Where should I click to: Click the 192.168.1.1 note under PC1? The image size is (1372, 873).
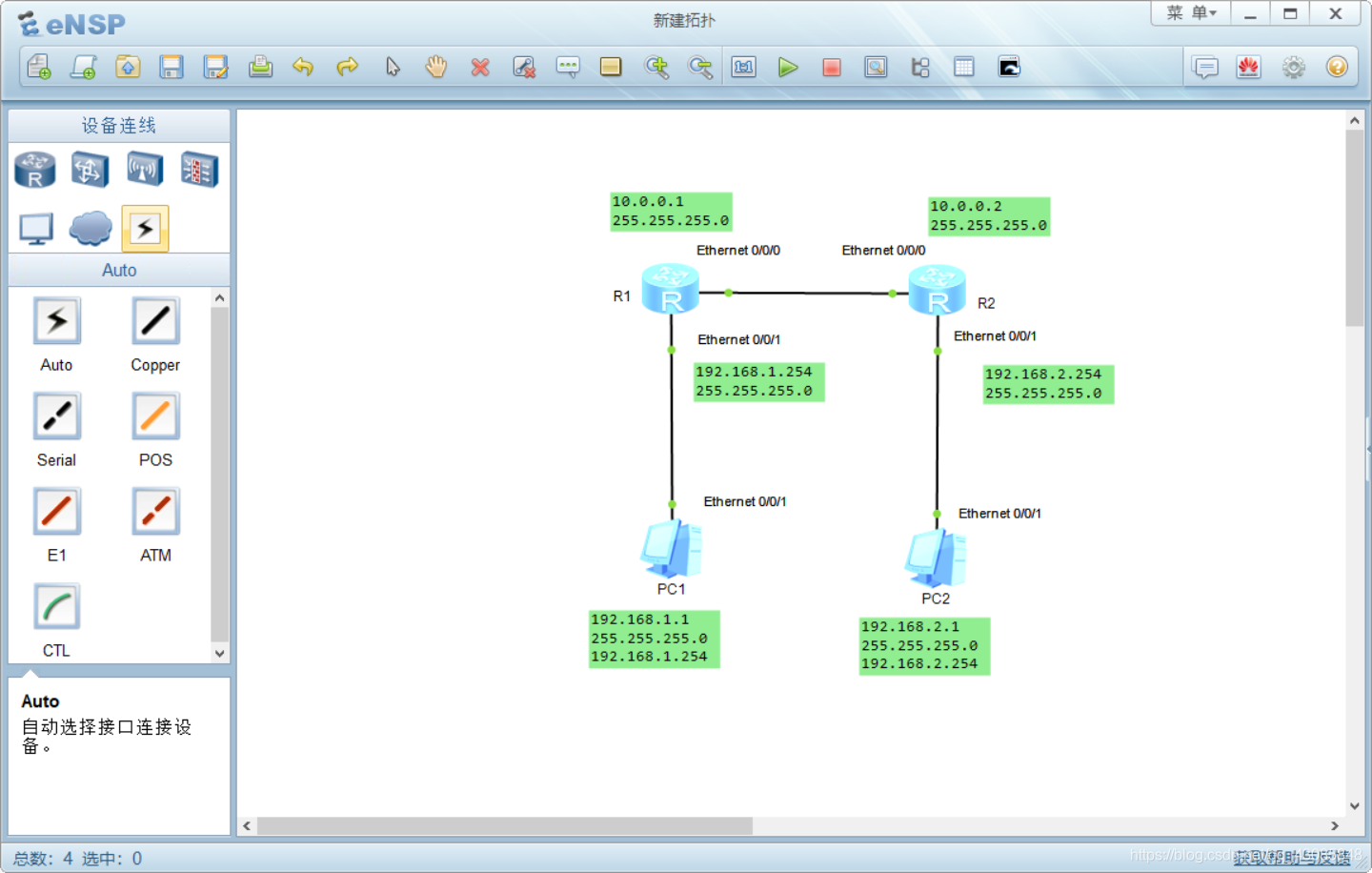point(654,639)
